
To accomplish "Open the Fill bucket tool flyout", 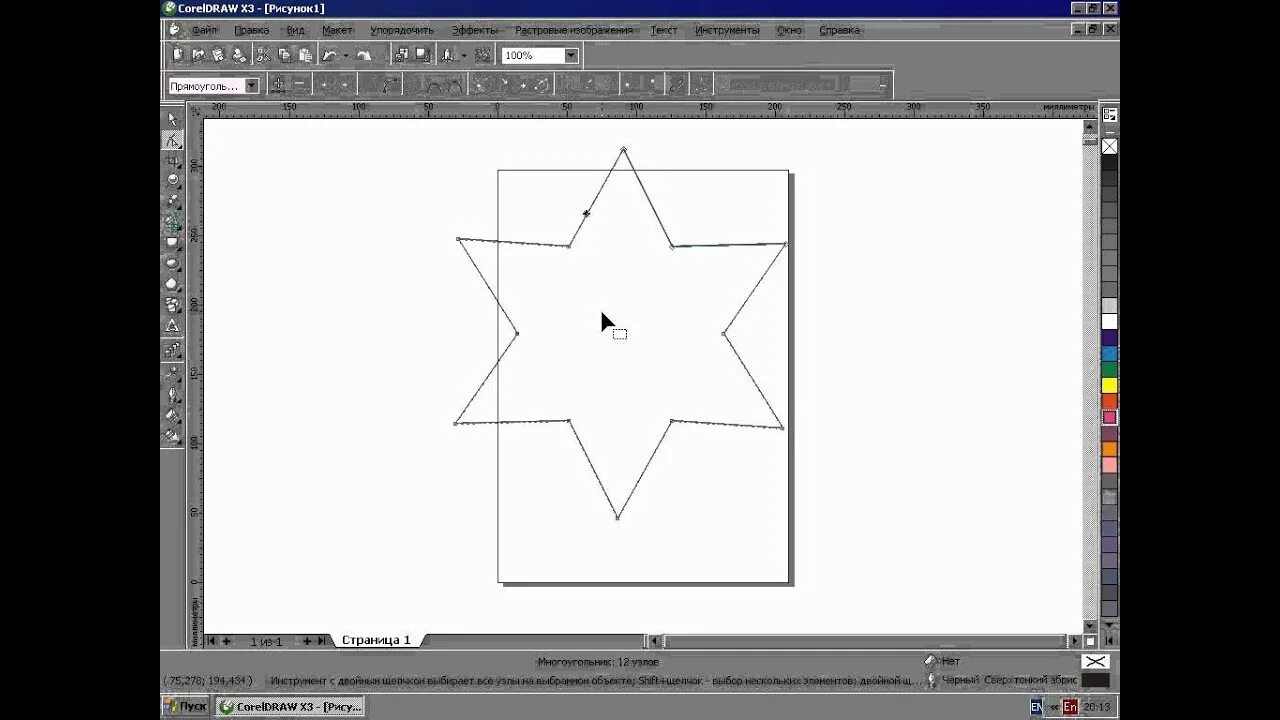I will coord(173,415).
